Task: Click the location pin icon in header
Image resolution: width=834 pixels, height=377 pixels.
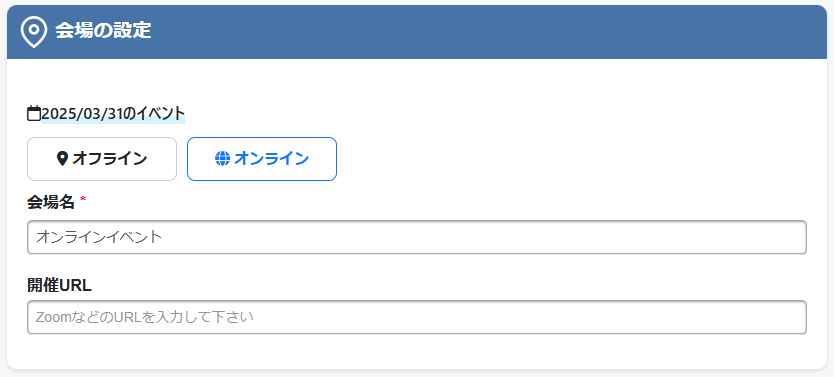Action: [x=33, y=32]
